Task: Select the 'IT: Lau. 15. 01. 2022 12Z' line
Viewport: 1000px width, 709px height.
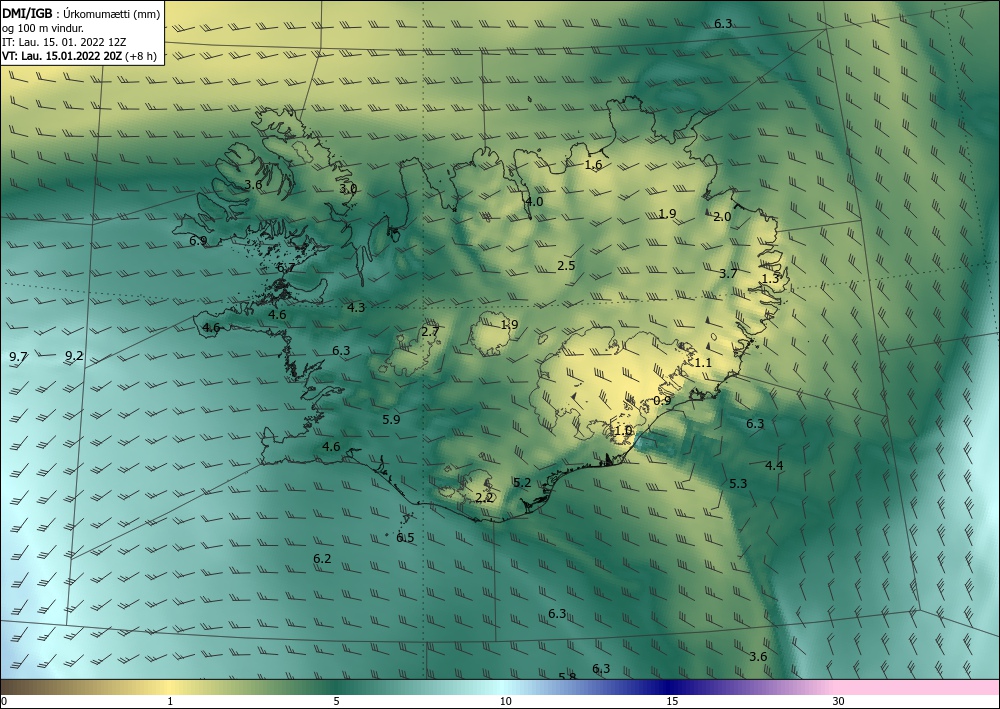Action: pos(64,42)
